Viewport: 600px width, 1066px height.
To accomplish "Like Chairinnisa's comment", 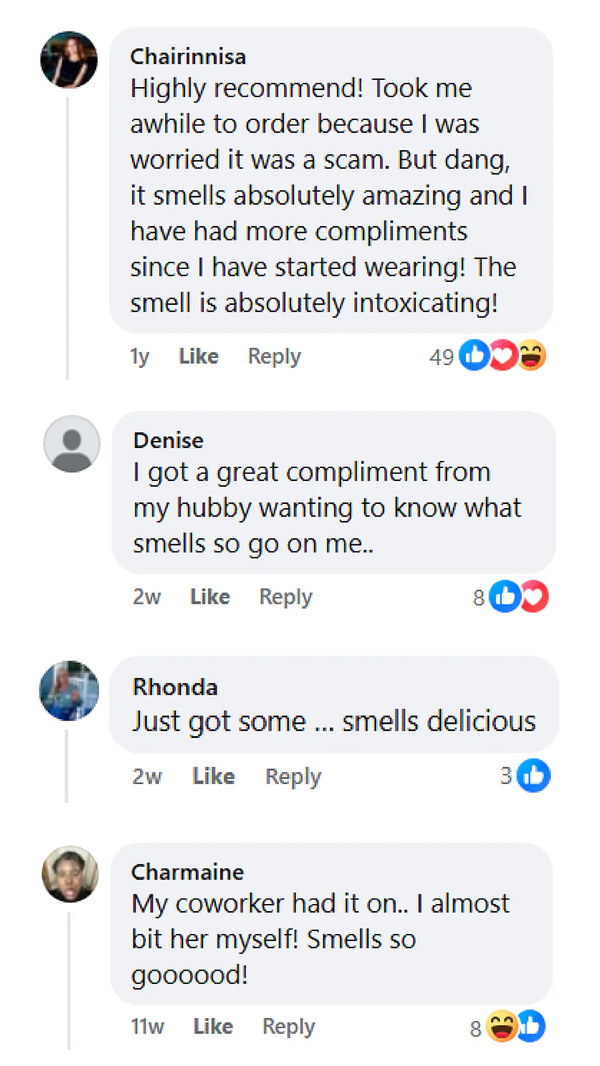I will tap(198, 356).
